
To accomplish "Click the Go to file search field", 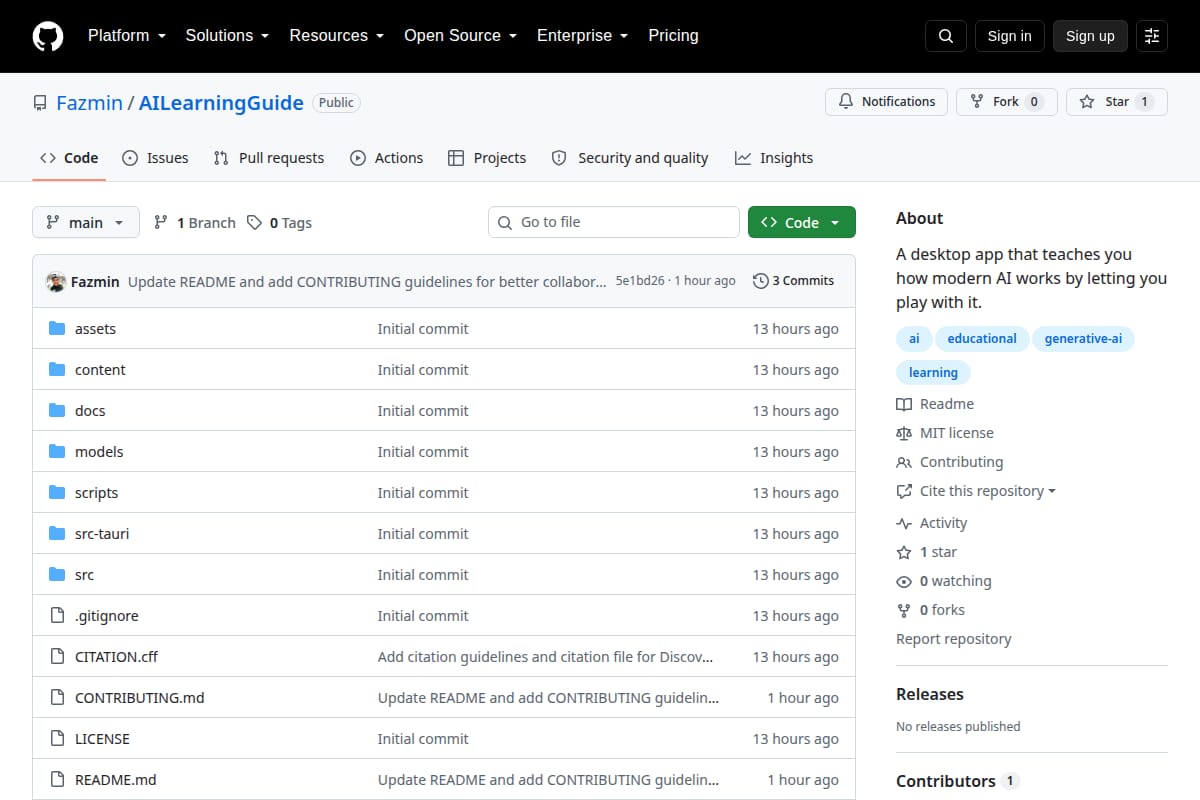I will click(614, 222).
